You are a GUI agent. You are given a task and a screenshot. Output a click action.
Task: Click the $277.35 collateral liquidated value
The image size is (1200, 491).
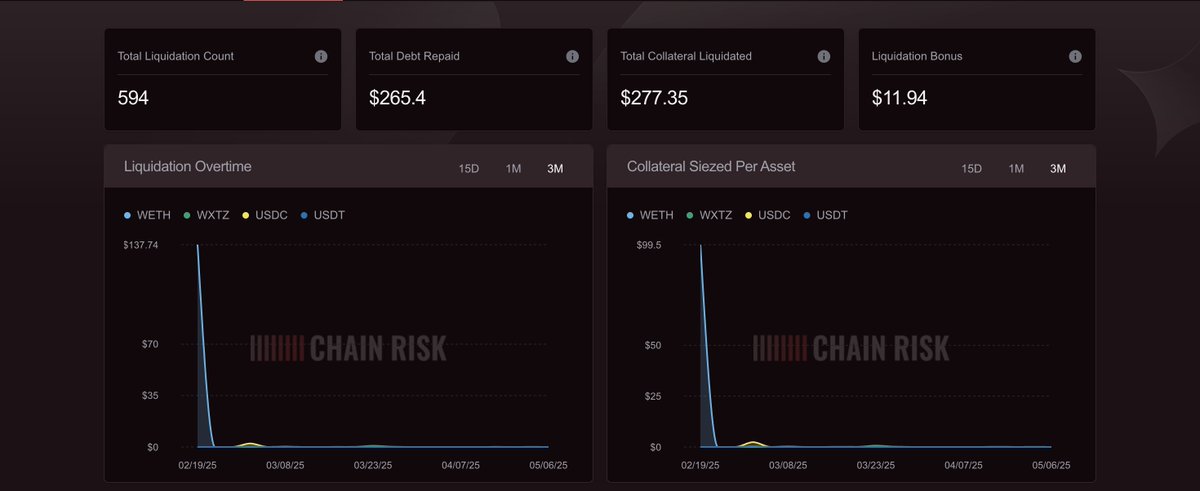click(654, 98)
